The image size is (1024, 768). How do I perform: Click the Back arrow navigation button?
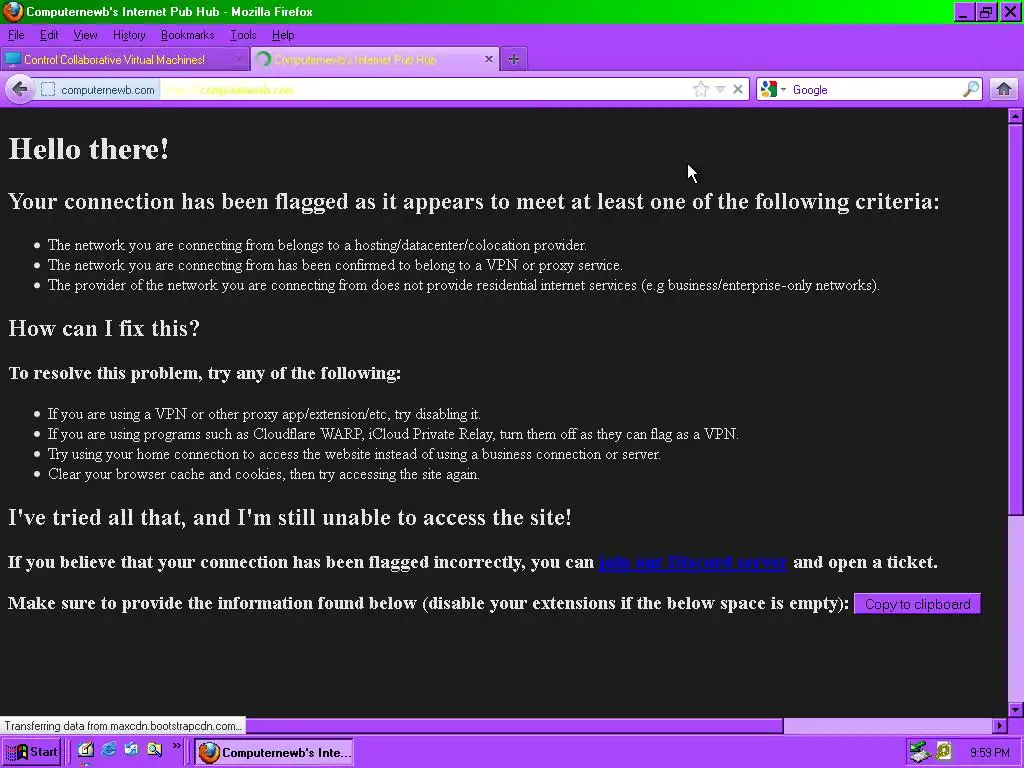pyautogui.click(x=20, y=89)
